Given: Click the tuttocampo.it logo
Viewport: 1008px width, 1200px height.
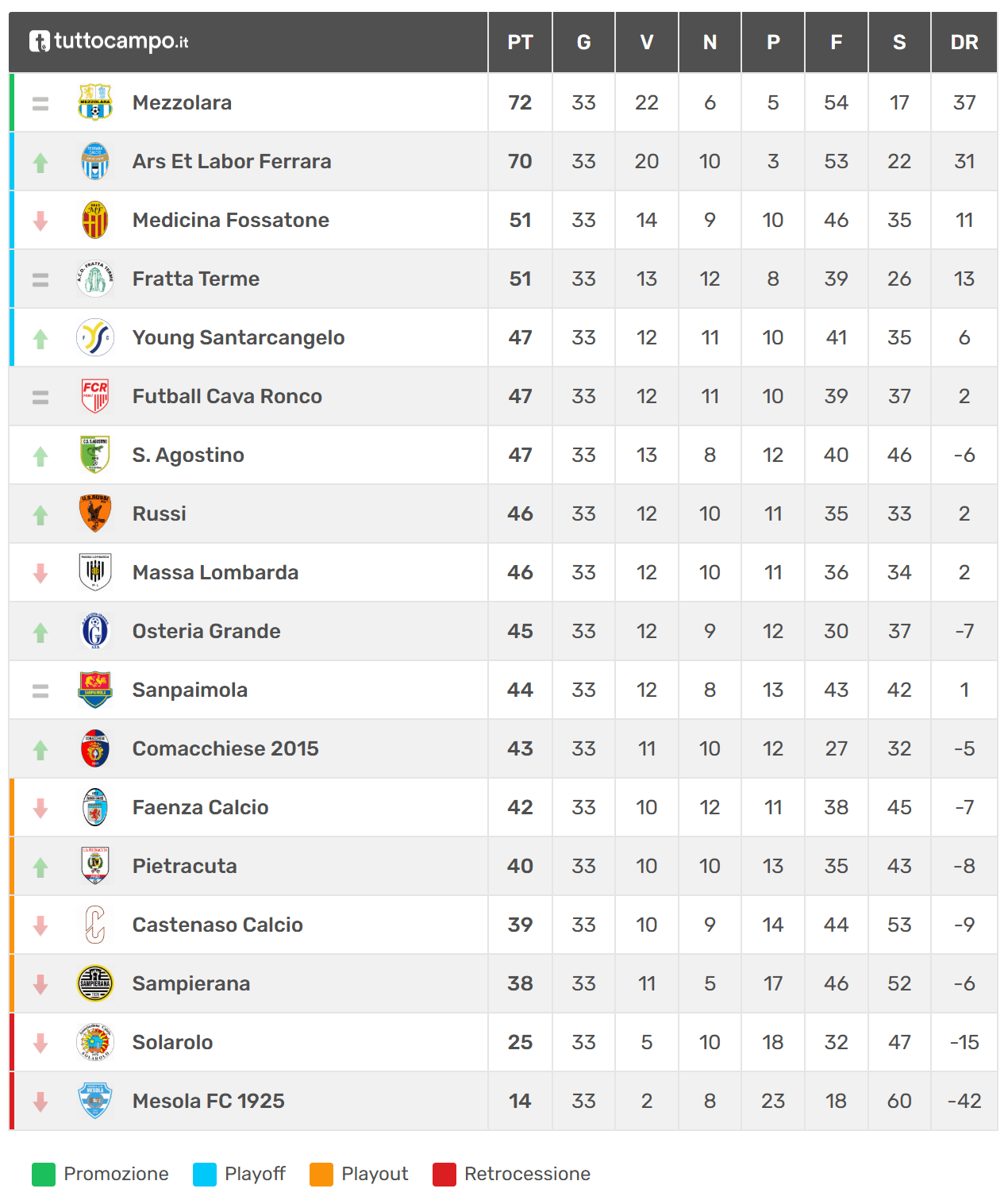Looking at the screenshot, I should (x=109, y=41).
